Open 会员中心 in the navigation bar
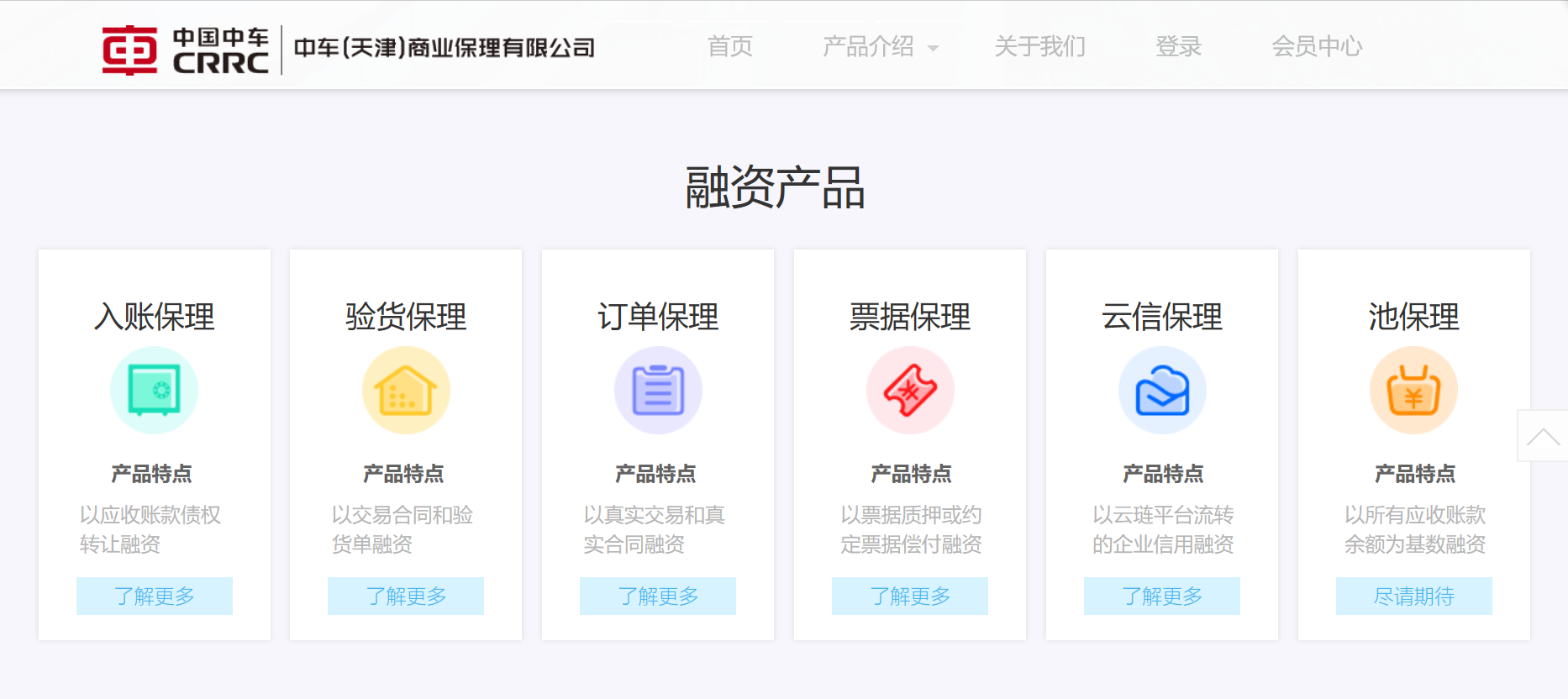This screenshot has width=1568, height=699. 1317,46
